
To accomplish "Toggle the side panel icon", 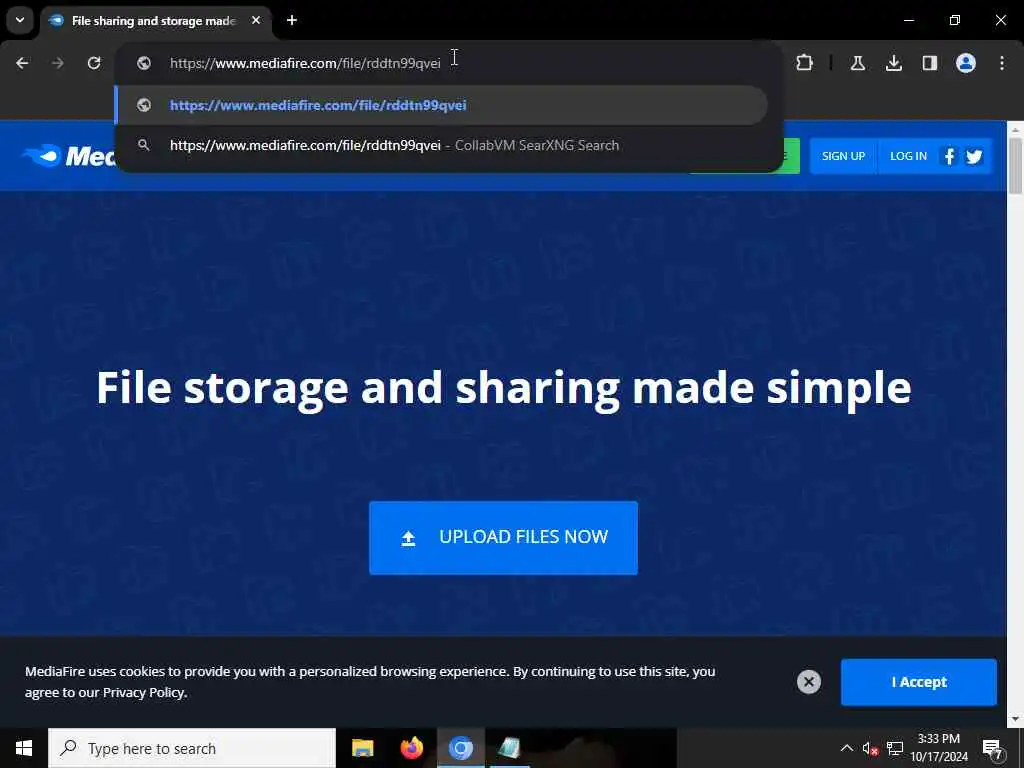I will coord(929,63).
